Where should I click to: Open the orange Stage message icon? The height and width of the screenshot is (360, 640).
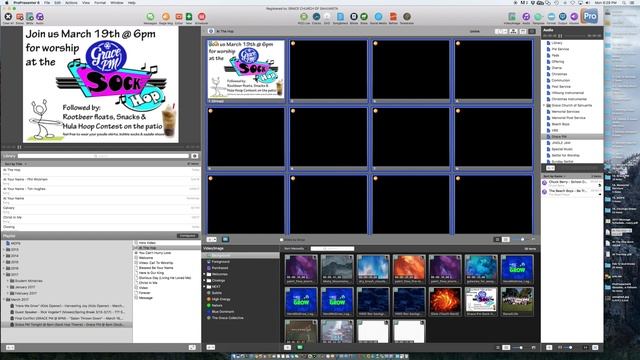coord(166,17)
